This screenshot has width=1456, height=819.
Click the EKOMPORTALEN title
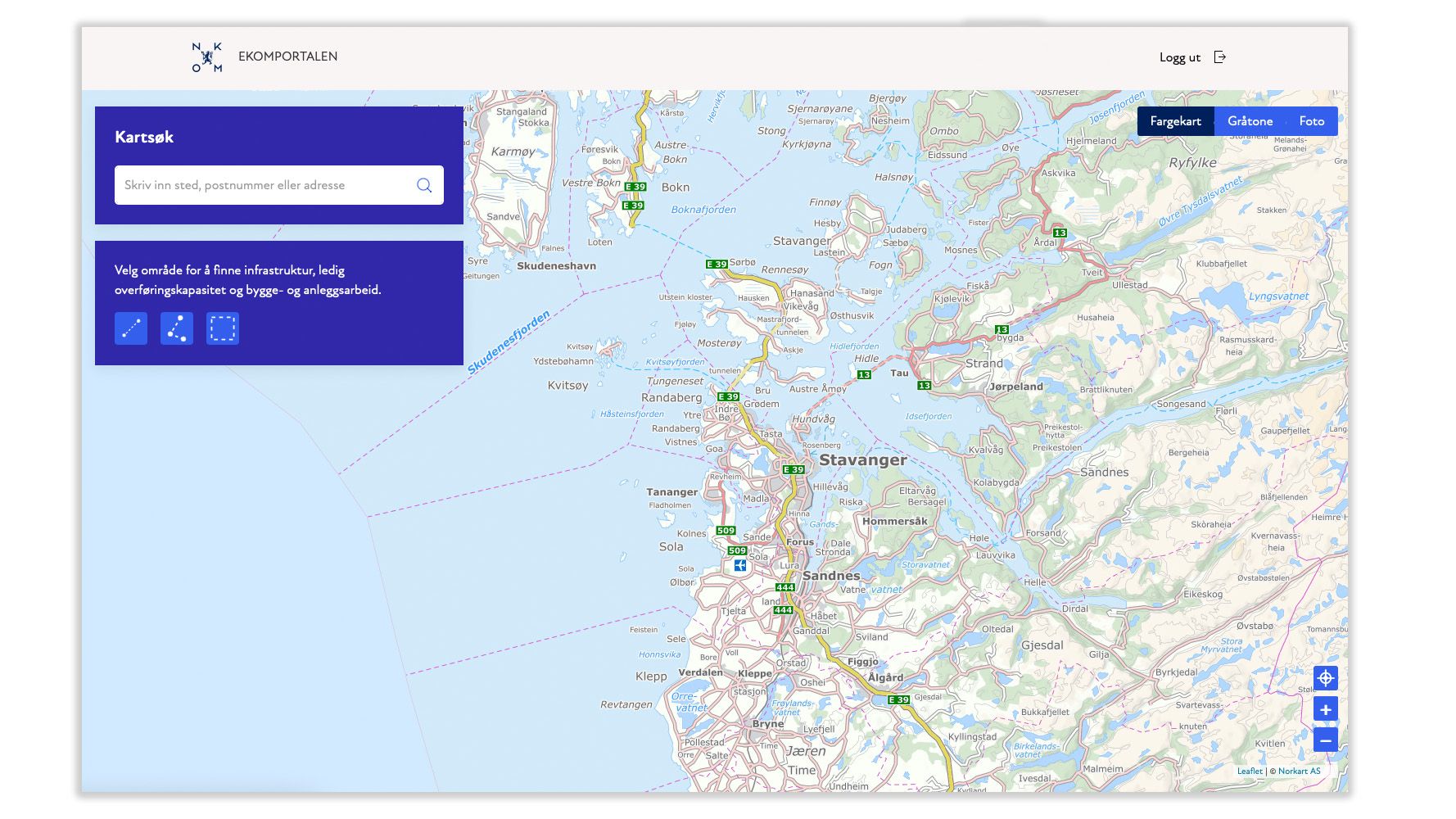[287, 57]
